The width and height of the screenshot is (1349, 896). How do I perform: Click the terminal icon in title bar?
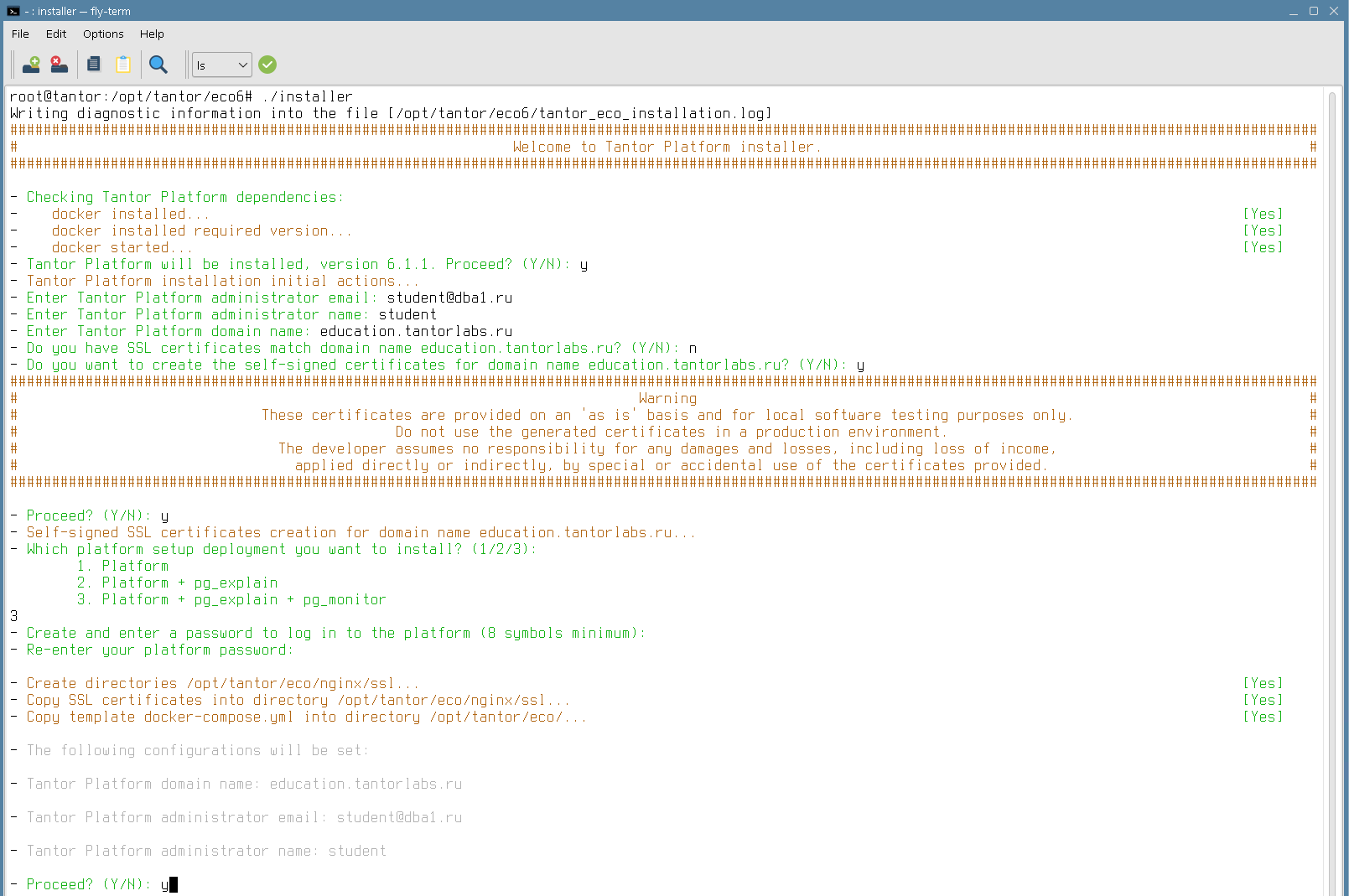point(13,11)
